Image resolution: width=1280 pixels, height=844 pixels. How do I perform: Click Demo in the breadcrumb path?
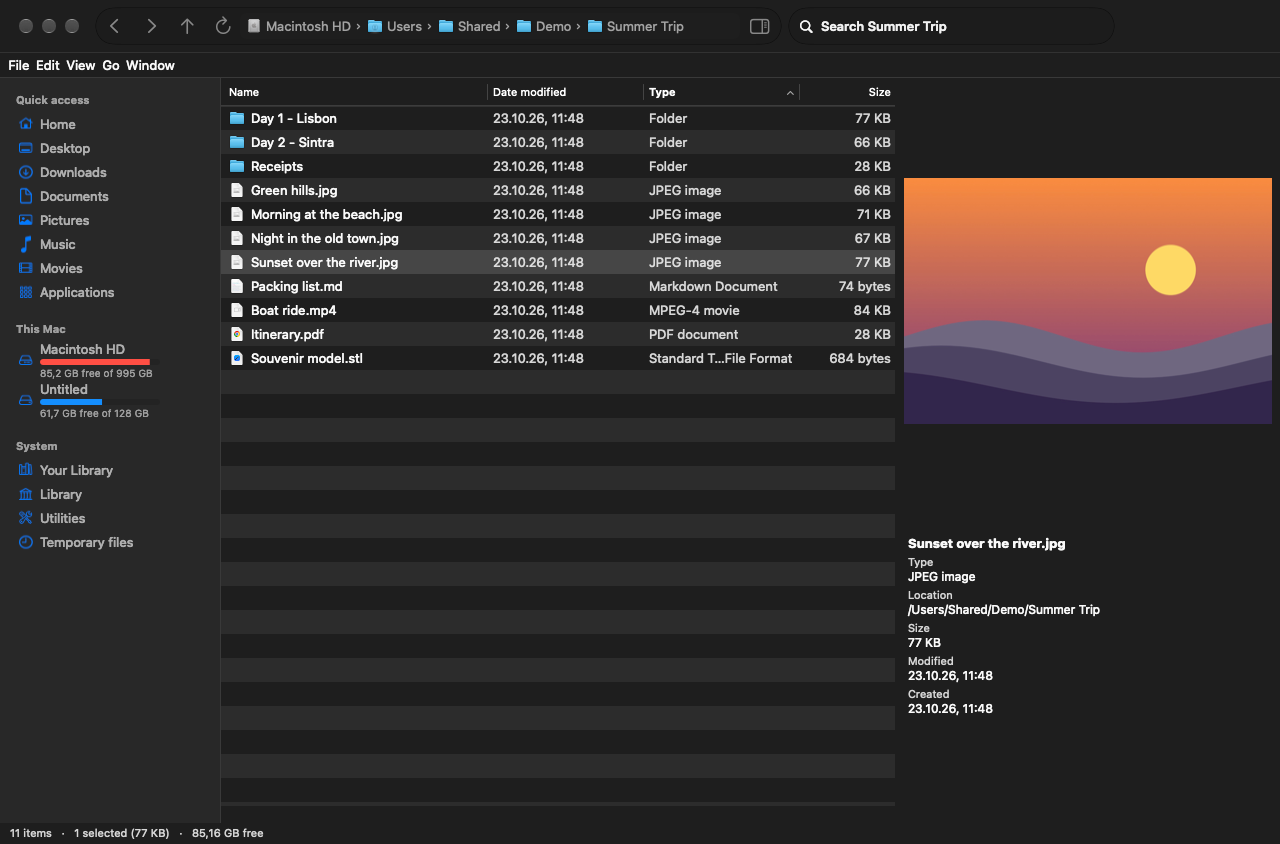(x=544, y=26)
